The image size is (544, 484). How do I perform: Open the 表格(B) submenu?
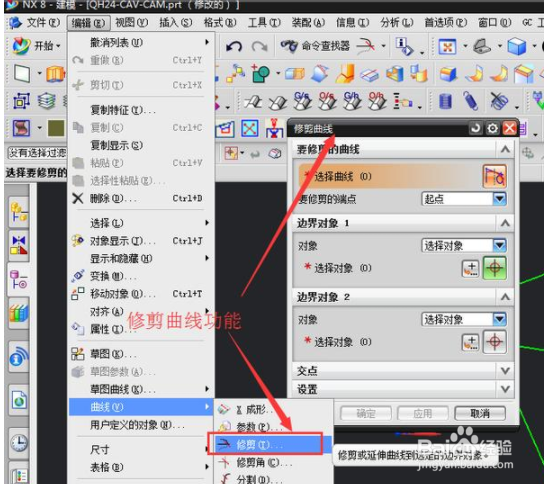[x=142, y=467]
